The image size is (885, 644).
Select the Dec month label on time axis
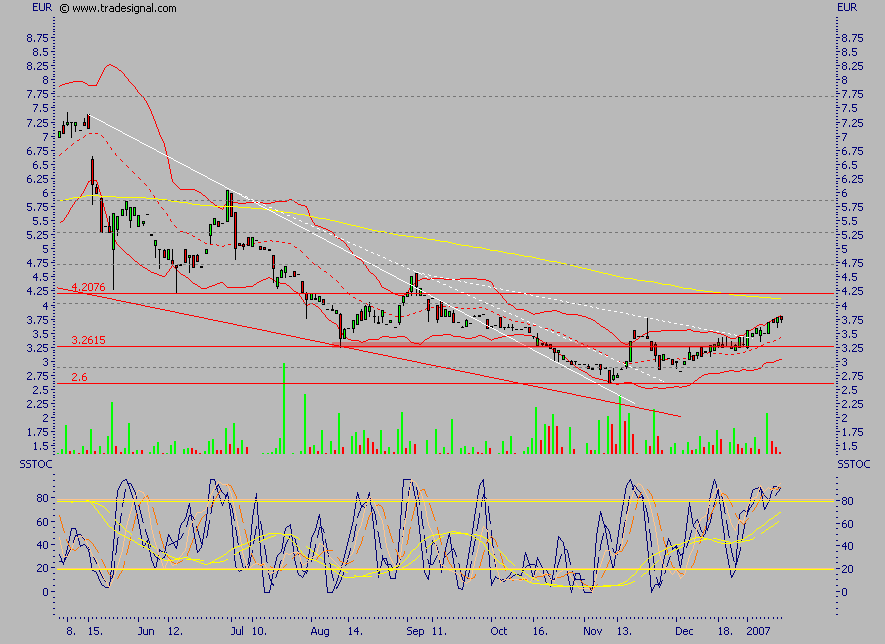pos(685,631)
